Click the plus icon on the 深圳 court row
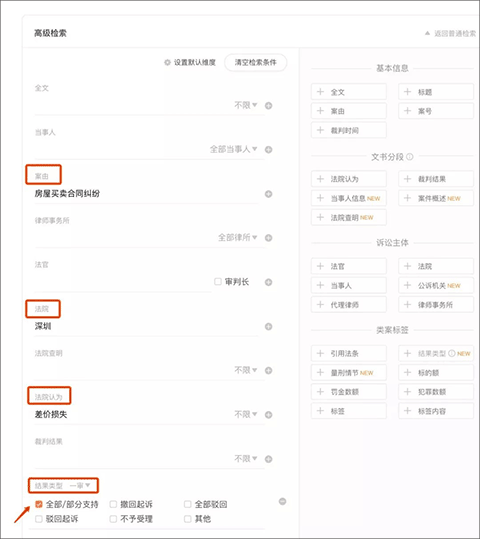 pos(269,327)
